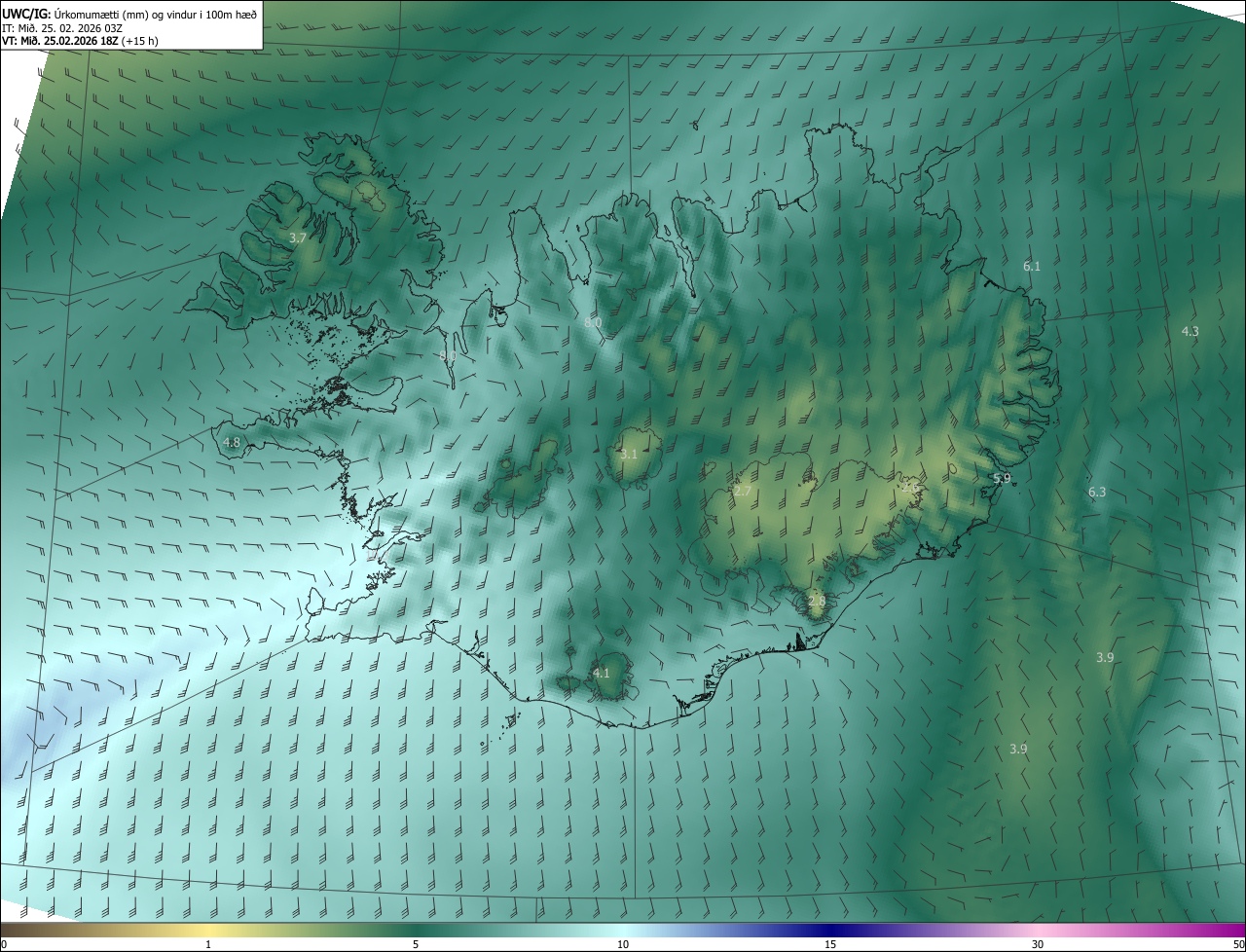The image size is (1246, 952).
Task: Select the 2.8 value near the south-east coast
Action: [x=817, y=602]
